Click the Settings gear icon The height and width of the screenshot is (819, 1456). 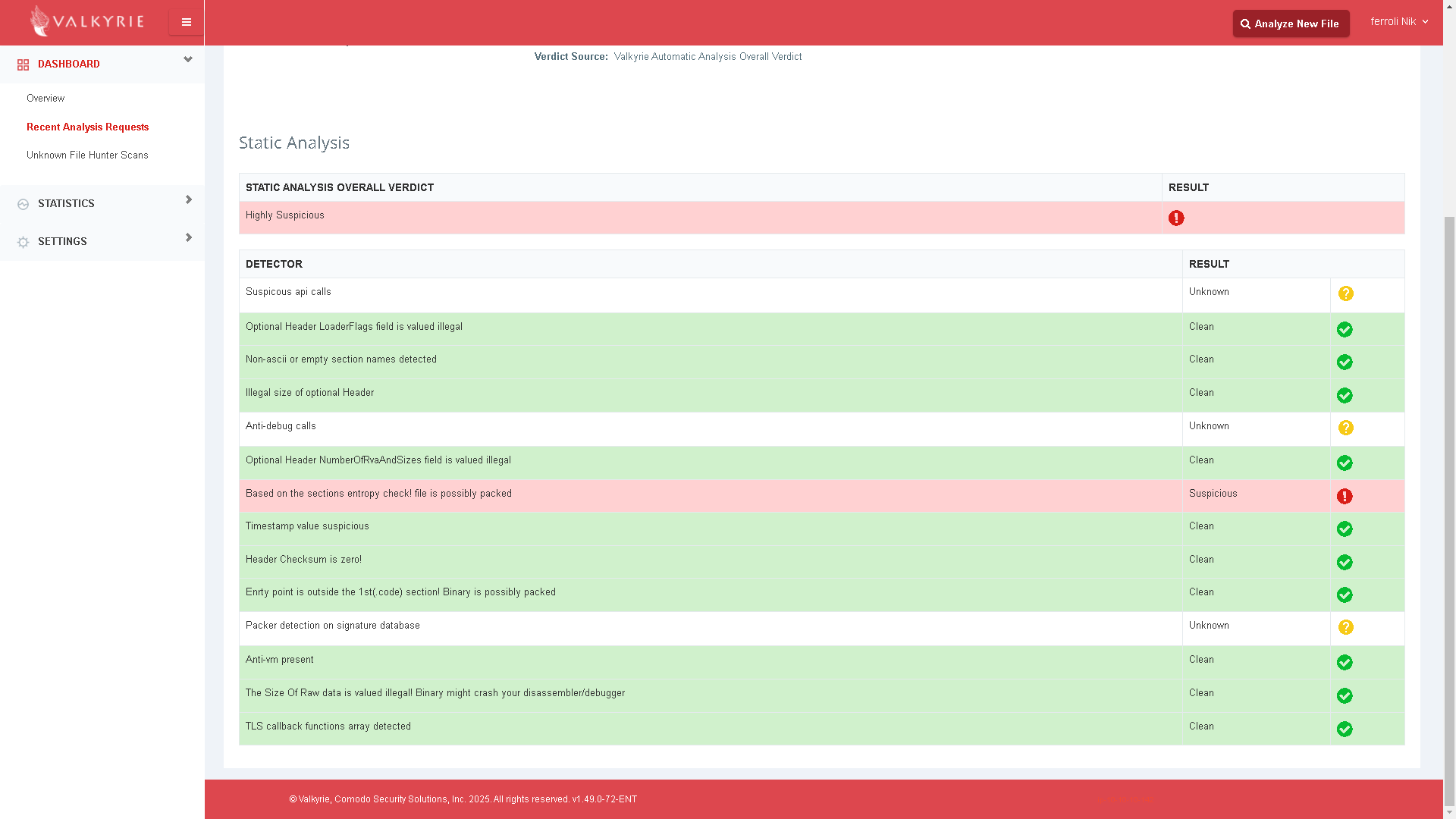(x=23, y=242)
